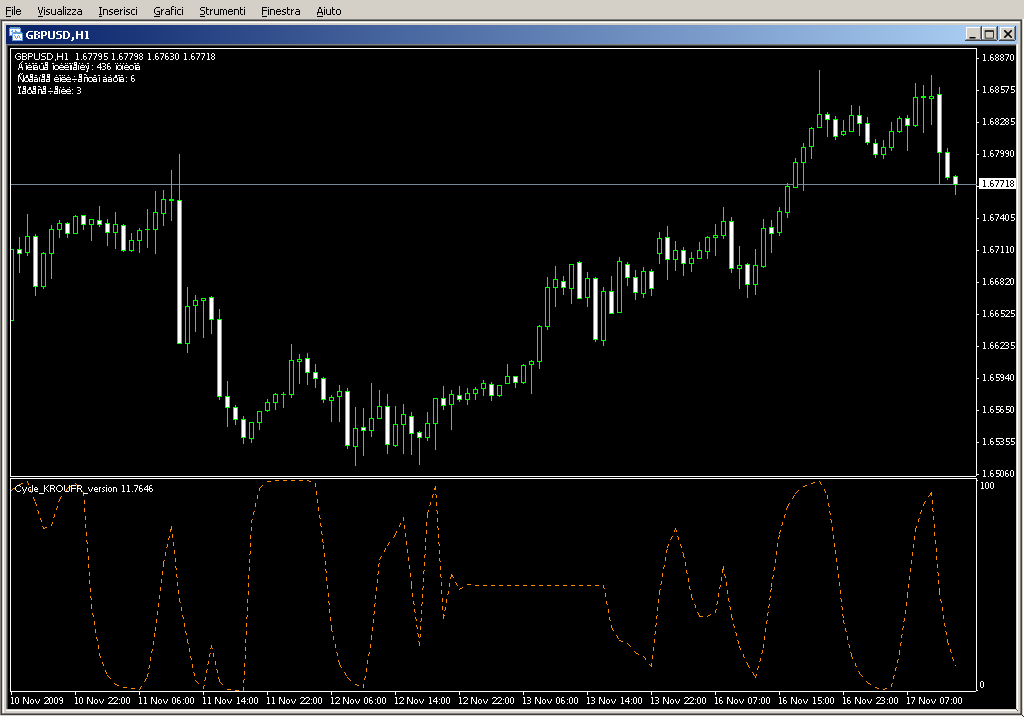Click the 12 Nov 14:00 time label

pyautogui.click(x=422, y=701)
